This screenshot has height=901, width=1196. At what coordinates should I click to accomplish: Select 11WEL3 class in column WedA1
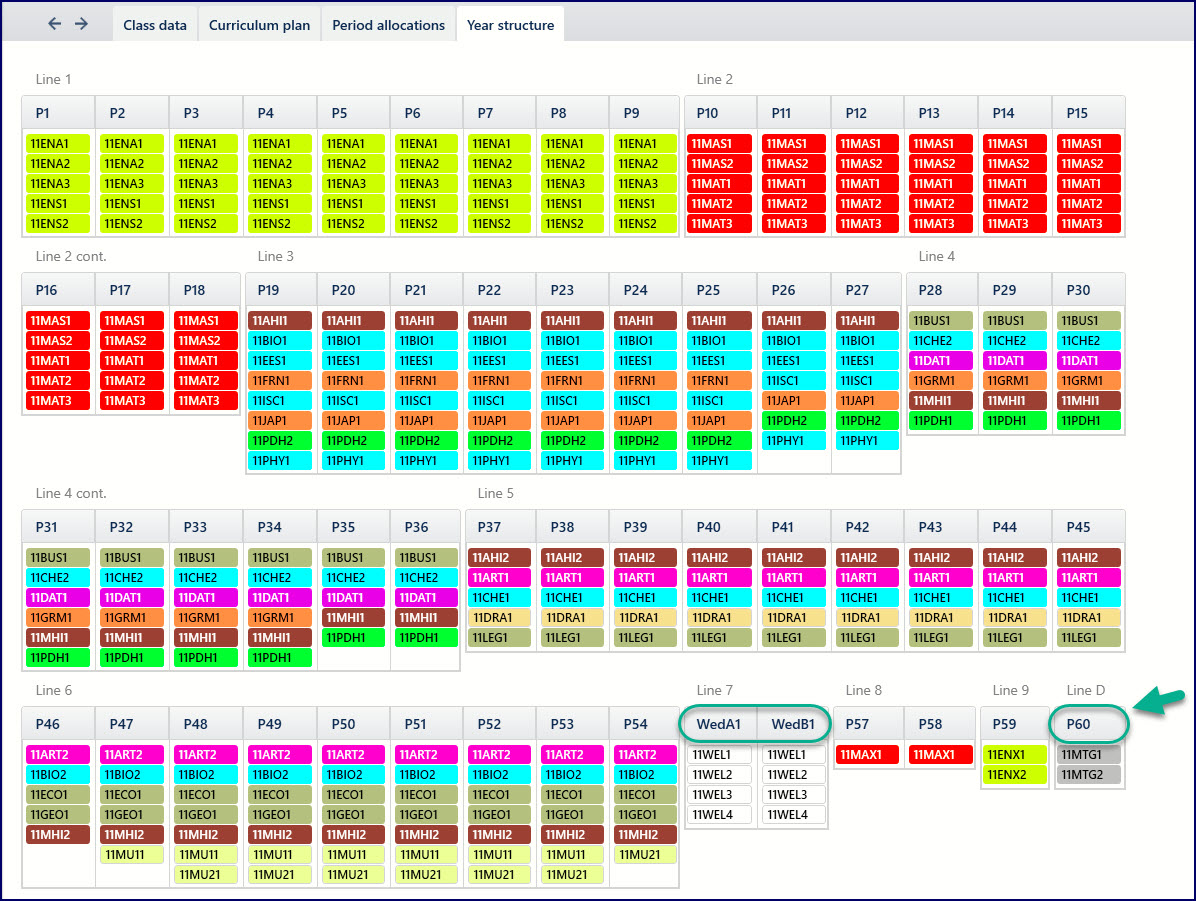(x=720, y=794)
